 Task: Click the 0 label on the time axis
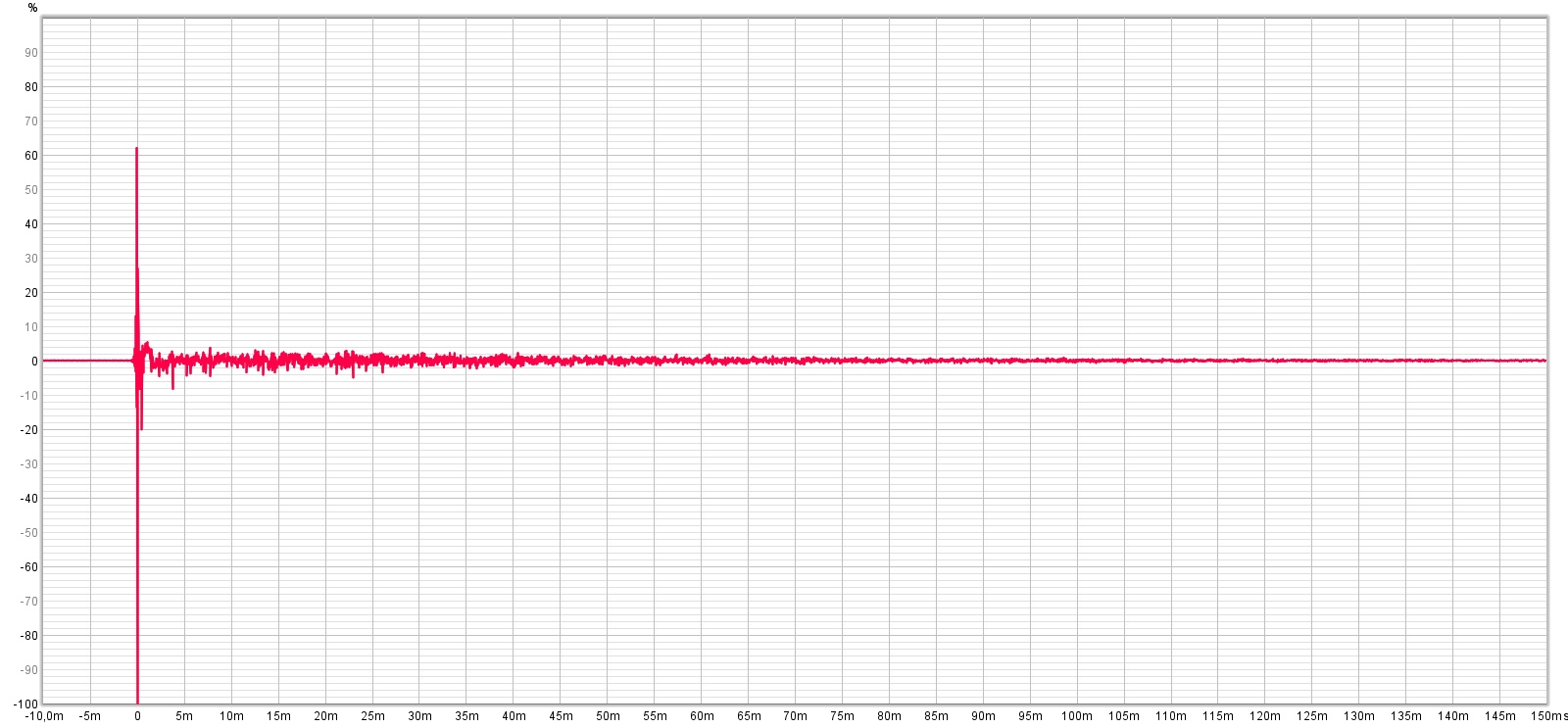pos(137,716)
